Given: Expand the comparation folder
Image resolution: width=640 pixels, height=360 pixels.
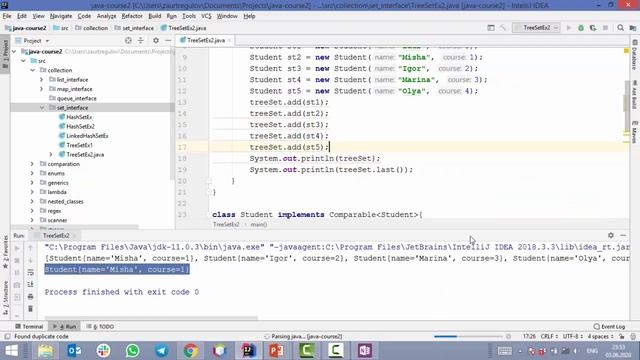Looking at the screenshot, I should coord(32,164).
